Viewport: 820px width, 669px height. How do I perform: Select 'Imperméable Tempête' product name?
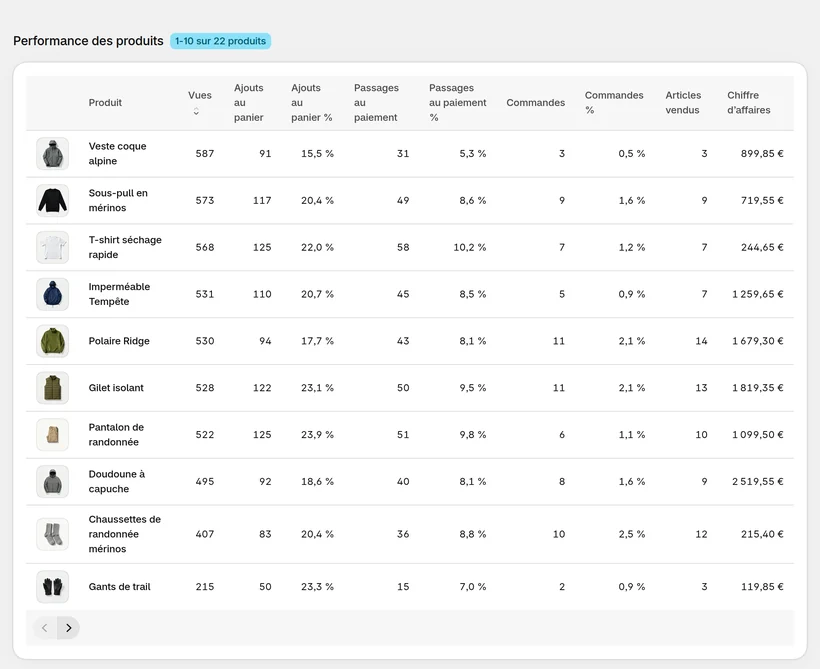coord(119,294)
